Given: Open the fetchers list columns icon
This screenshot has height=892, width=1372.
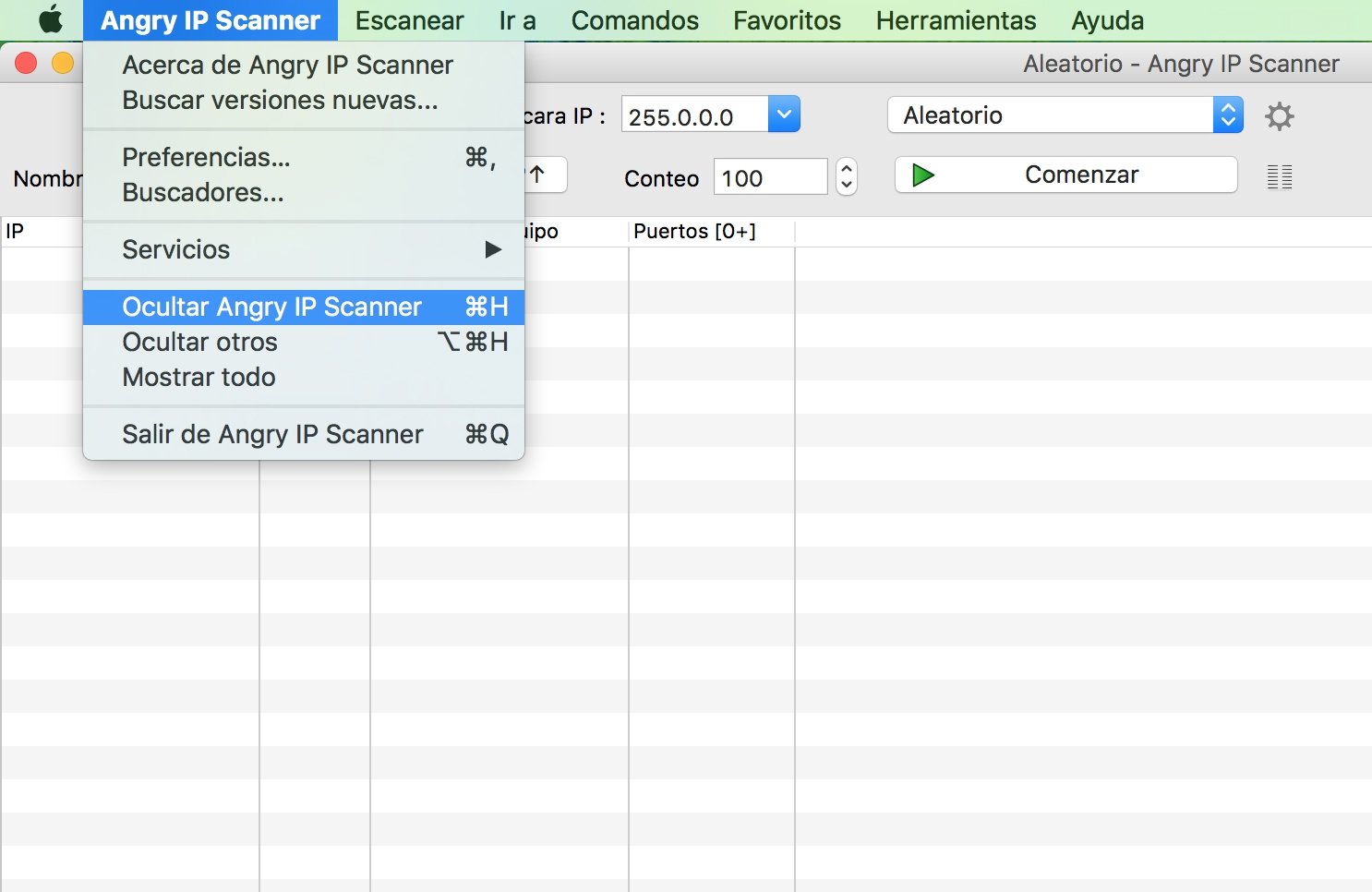Looking at the screenshot, I should click(1280, 176).
